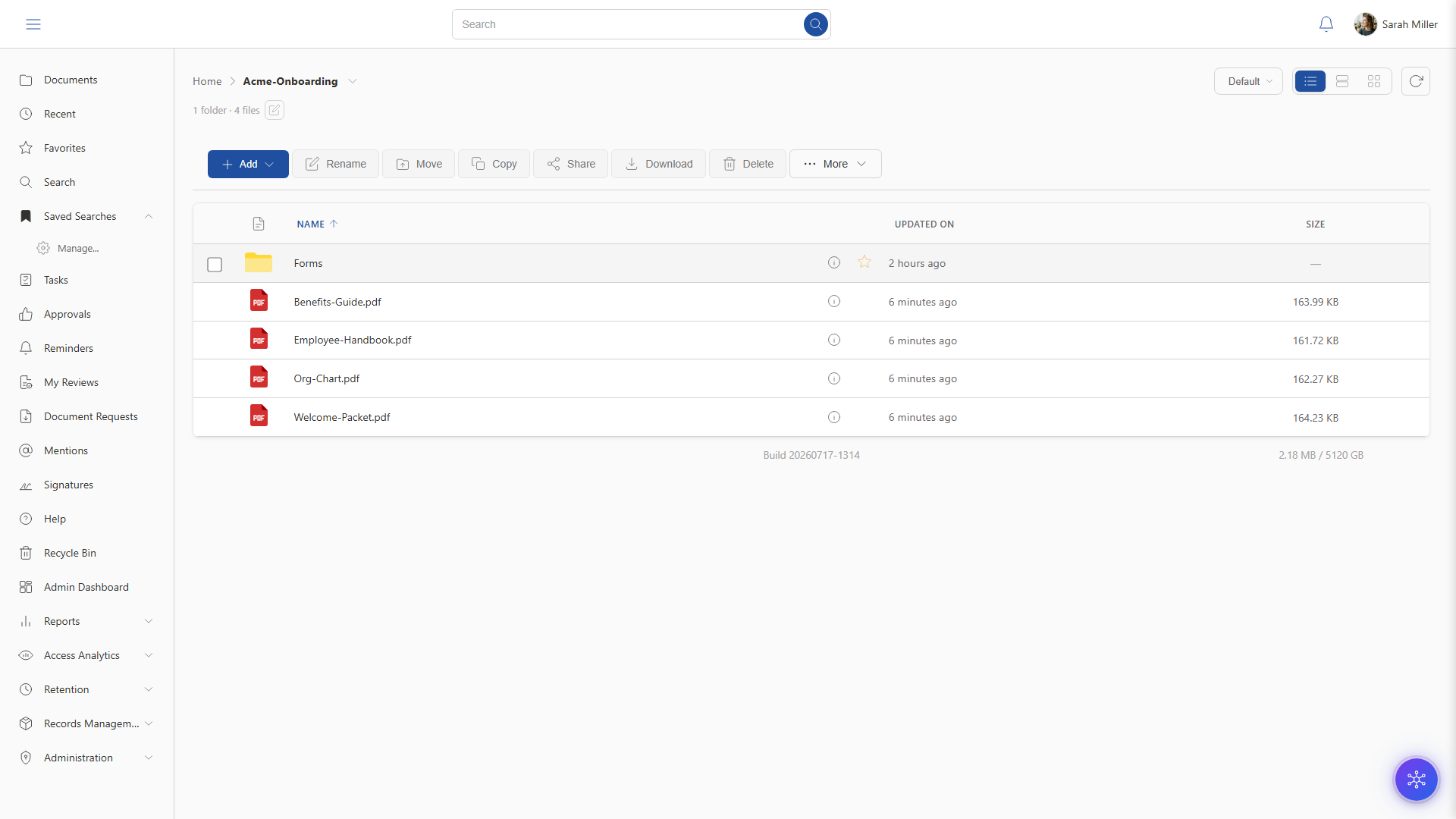Sort by NAME column header

(317, 224)
